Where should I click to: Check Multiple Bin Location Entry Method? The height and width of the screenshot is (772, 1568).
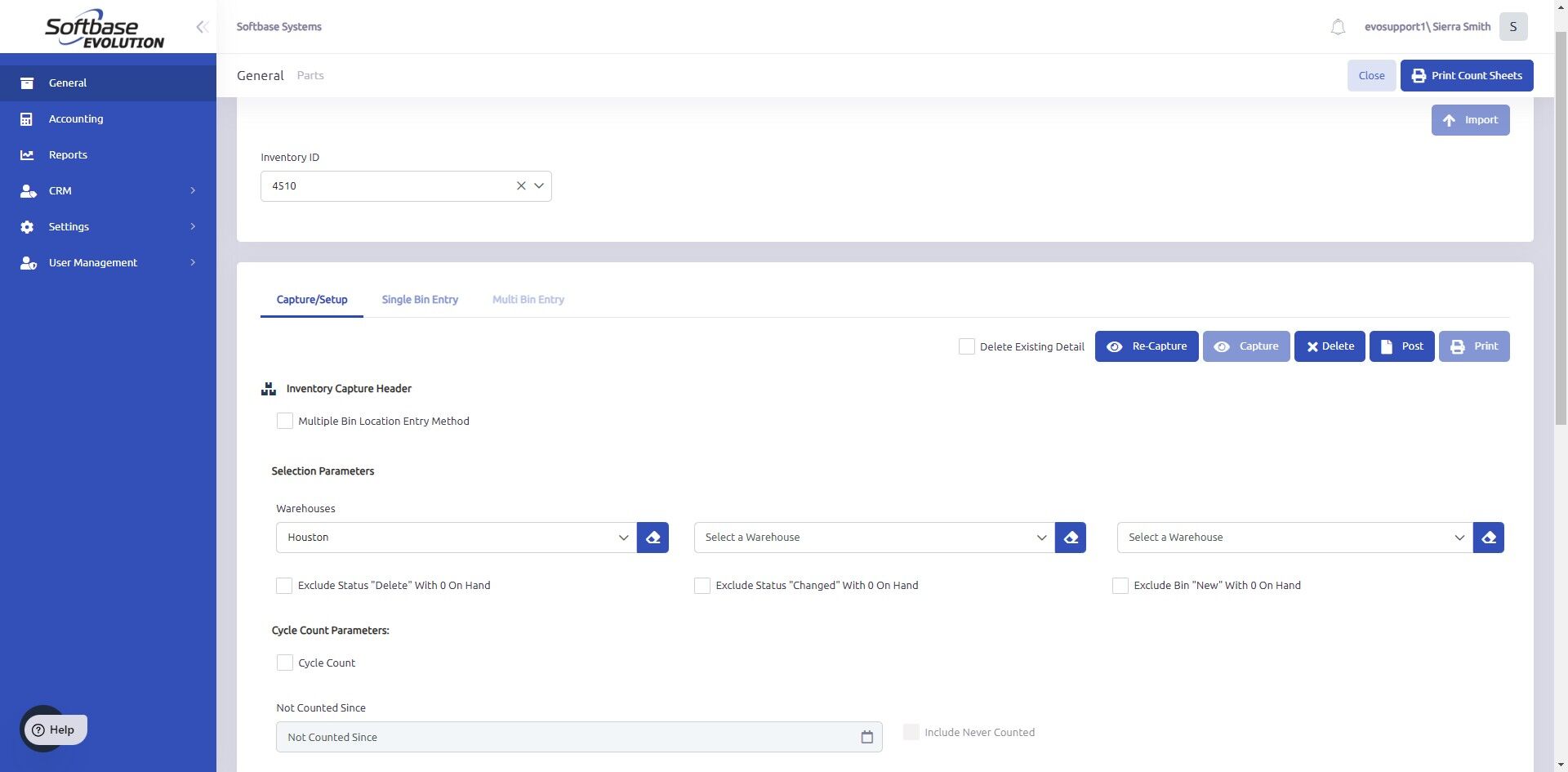pyautogui.click(x=285, y=422)
